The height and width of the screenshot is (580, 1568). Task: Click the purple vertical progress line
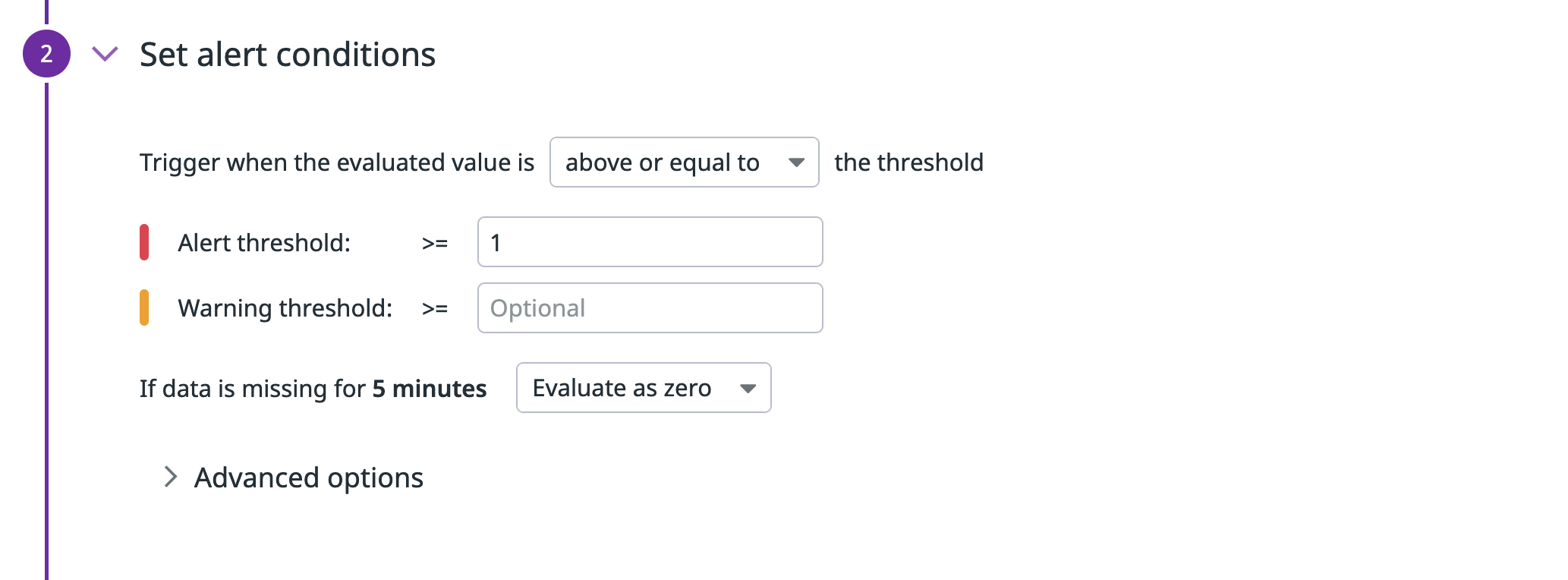click(47, 304)
